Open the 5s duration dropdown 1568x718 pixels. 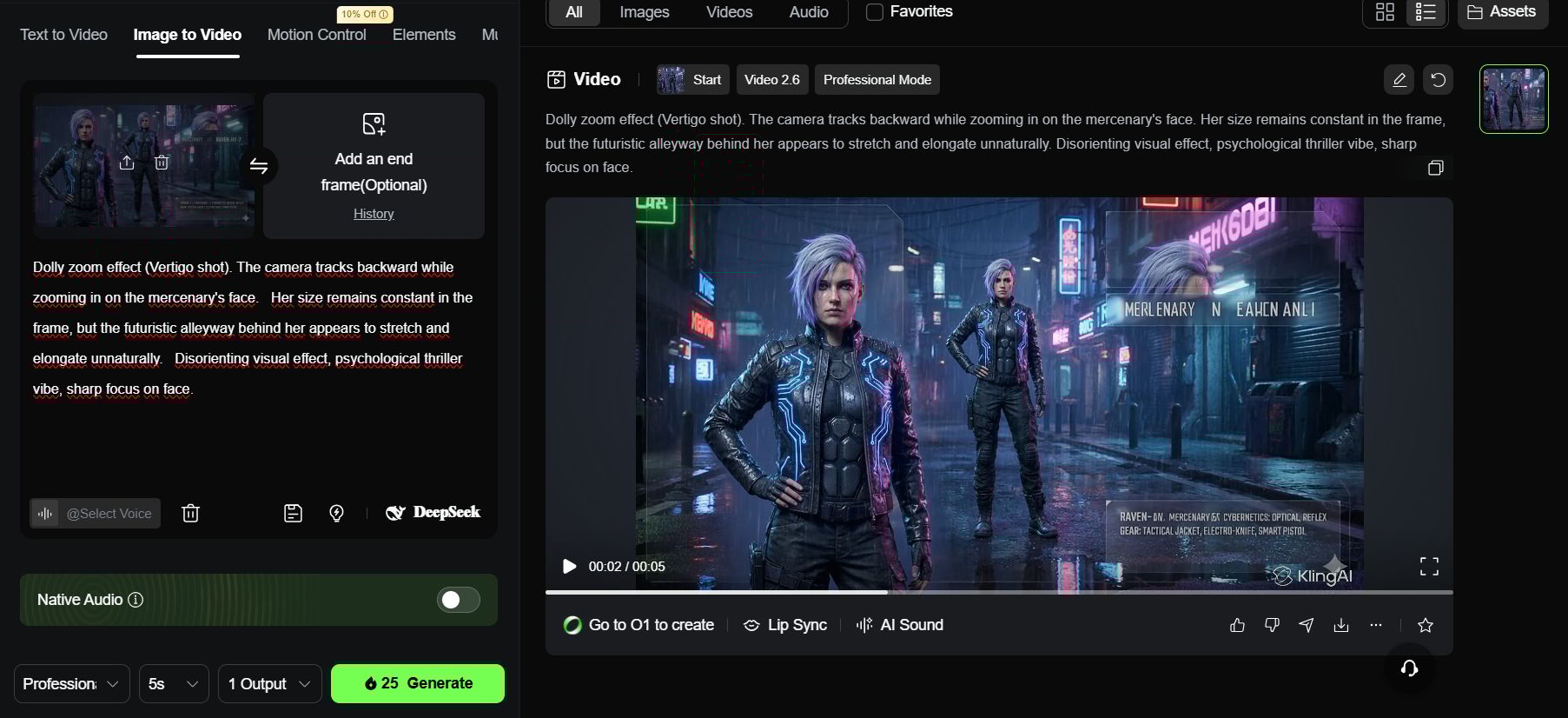pyautogui.click(x=174, y=684)
